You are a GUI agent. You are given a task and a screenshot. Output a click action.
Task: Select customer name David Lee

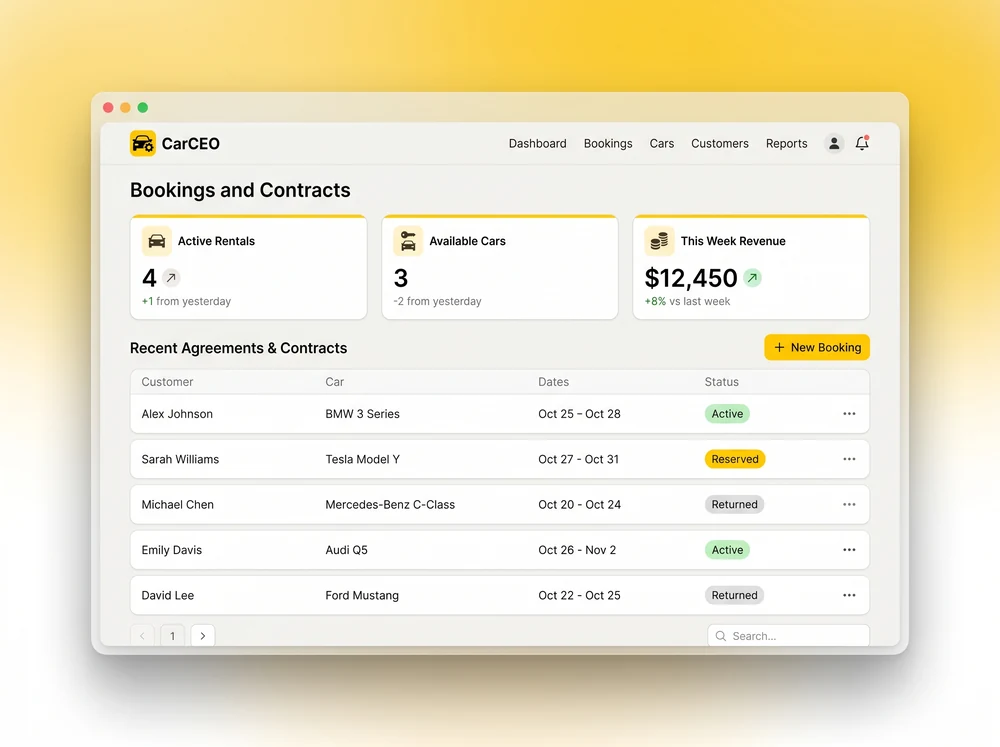pos(168,595)
